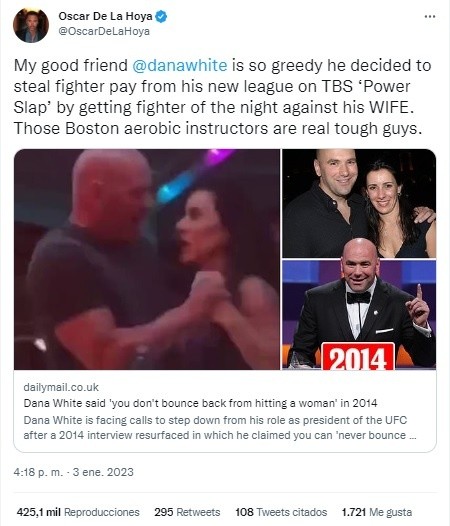Screen dimensions: 450x526
Task: Click the blue verified badge icon
Action: pyautogui.click(x=161, y=16)
